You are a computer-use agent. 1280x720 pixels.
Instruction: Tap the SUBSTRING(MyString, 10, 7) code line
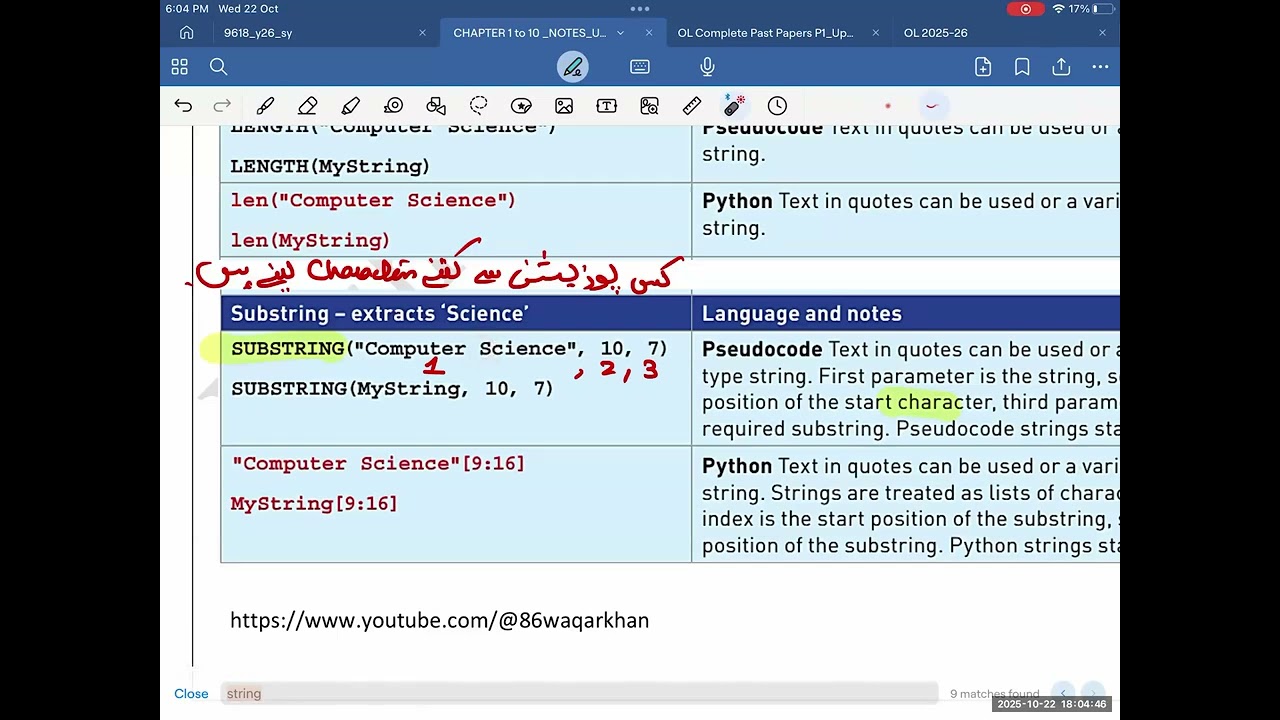(x=392, y=389)
